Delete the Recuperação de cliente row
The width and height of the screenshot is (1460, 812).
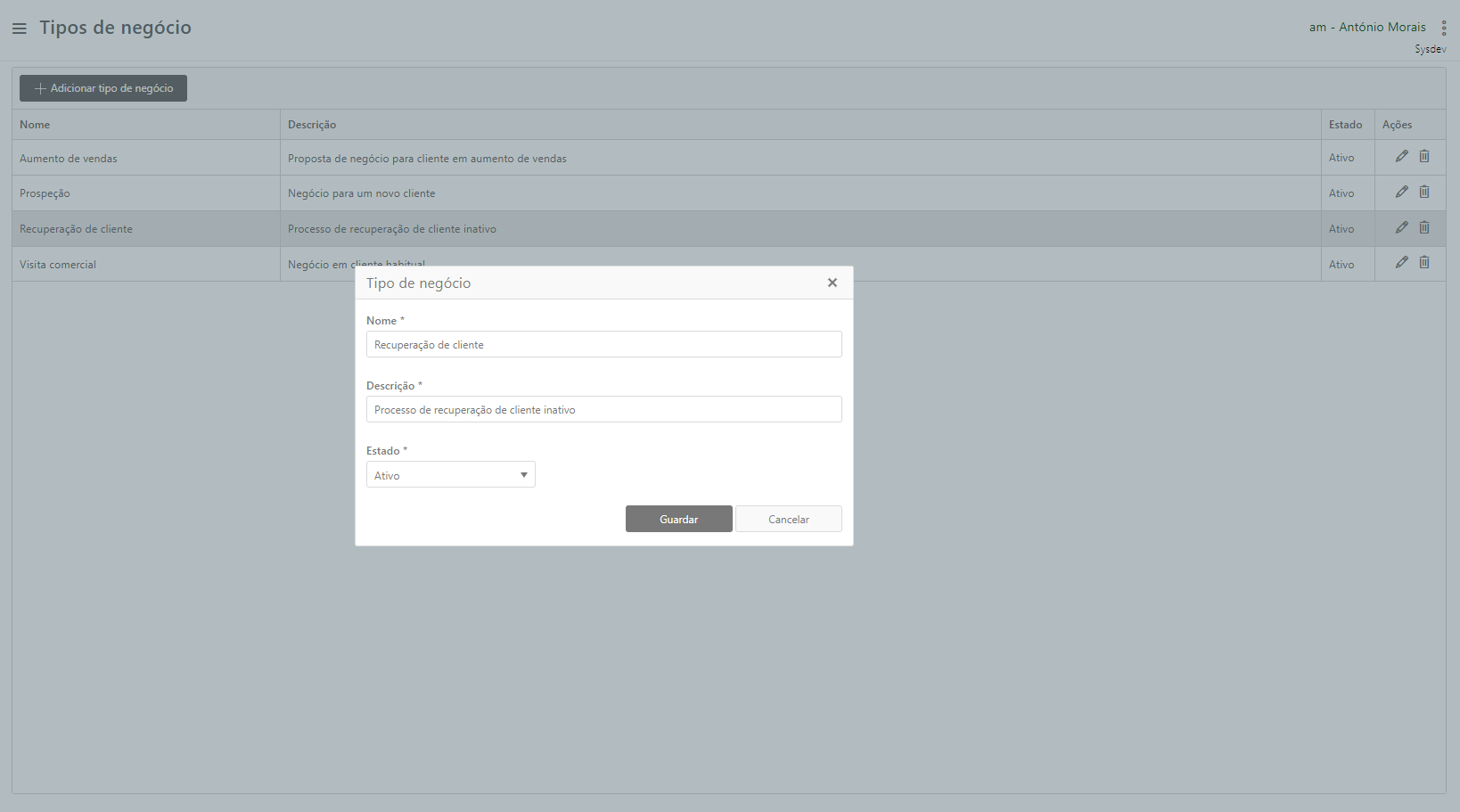1424,227
